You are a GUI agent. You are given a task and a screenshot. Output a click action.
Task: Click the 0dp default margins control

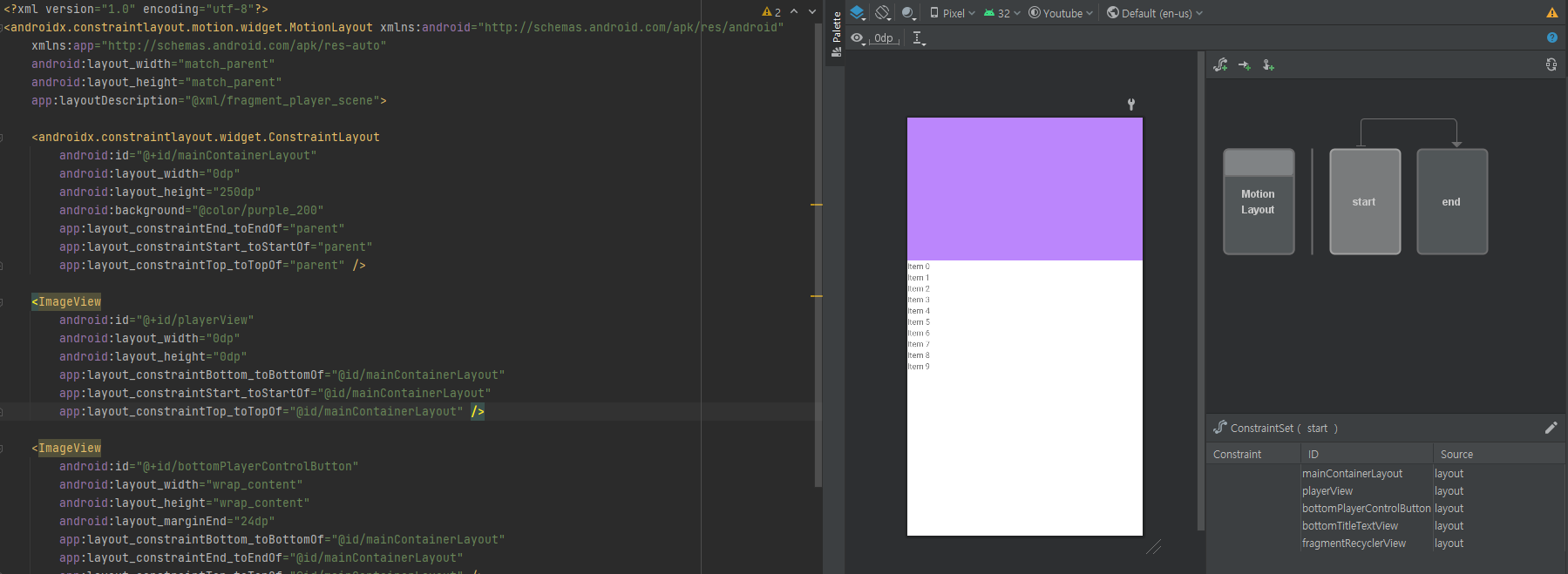pyautogui.click(x=884, y=38)
